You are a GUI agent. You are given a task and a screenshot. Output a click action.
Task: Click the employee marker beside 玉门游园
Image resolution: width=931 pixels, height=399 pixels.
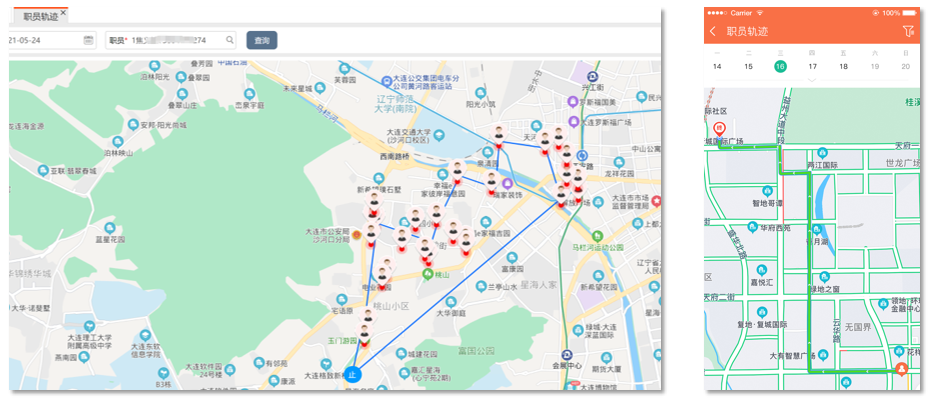point(365,332)
